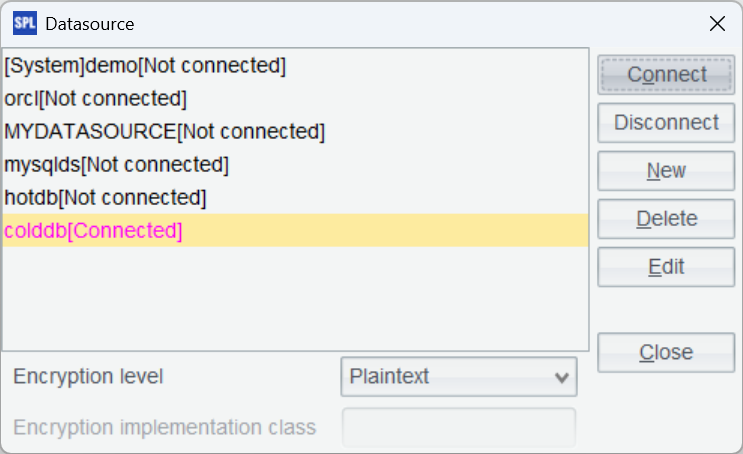Pick the mysqlds datasource entry
This screenshot has width=743, height=454.
click(x=116, y=164)
